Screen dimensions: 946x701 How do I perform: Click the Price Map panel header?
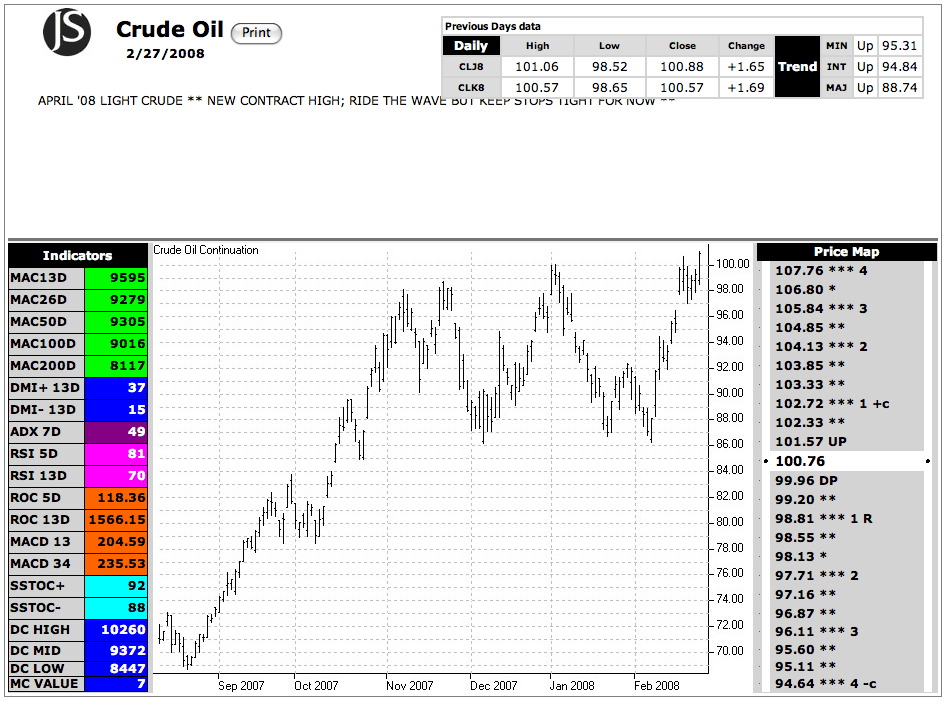point(846,252)
